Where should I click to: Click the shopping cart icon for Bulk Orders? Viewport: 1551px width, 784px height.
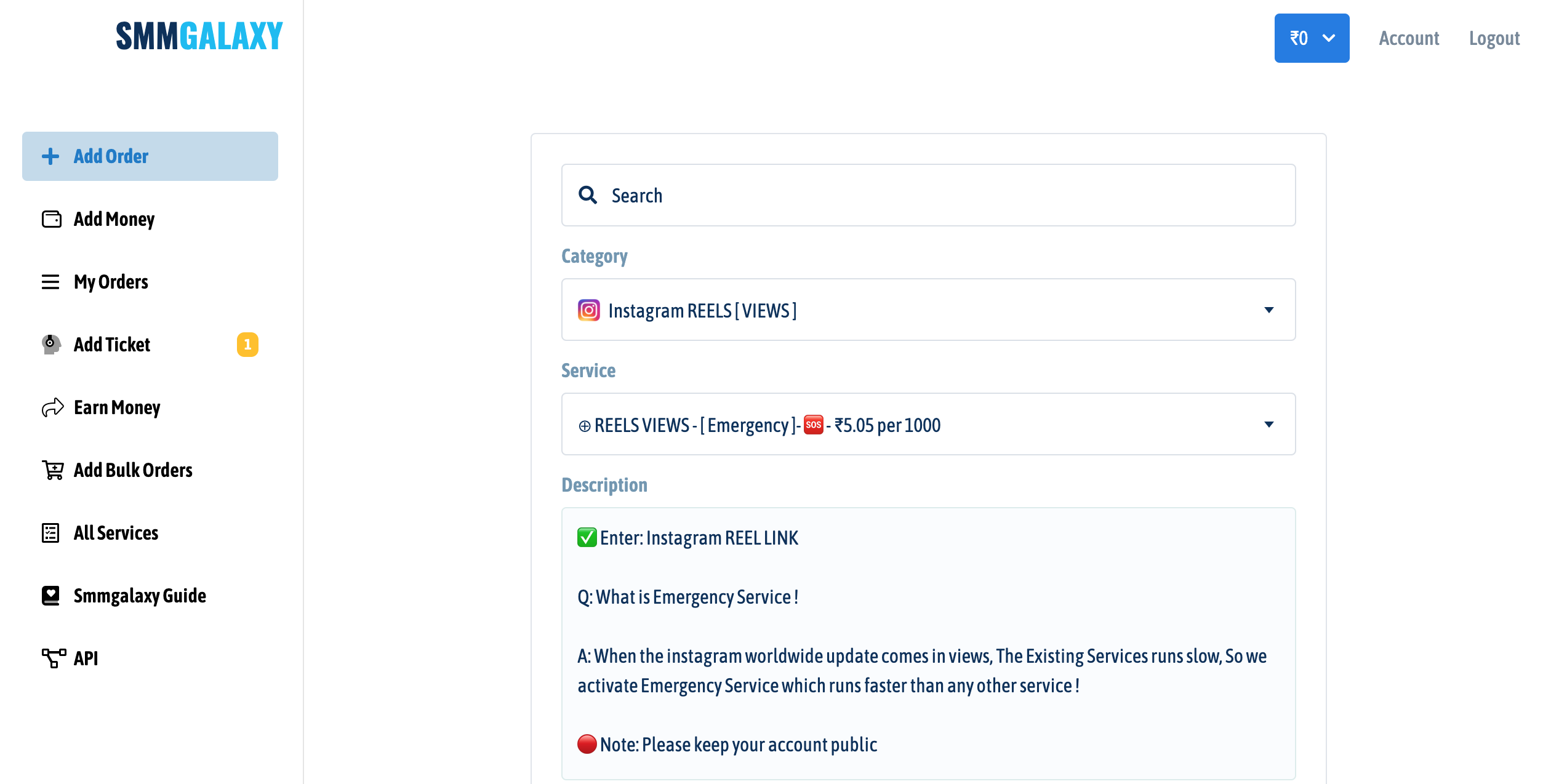click(53, 470)
